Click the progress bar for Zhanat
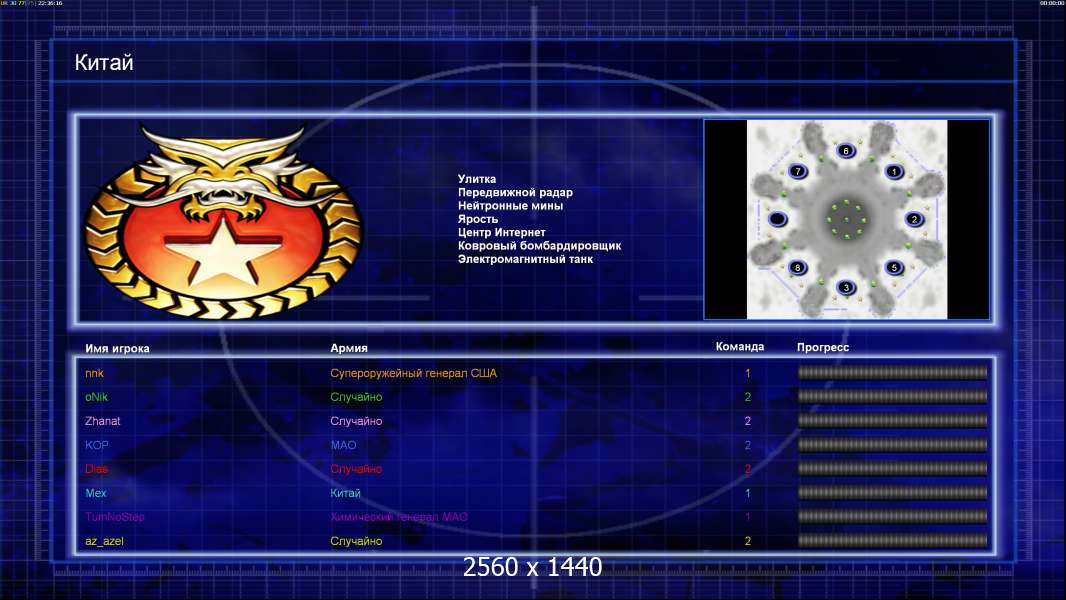Screen dimensions: 1066x600 [x=893, y=421]
